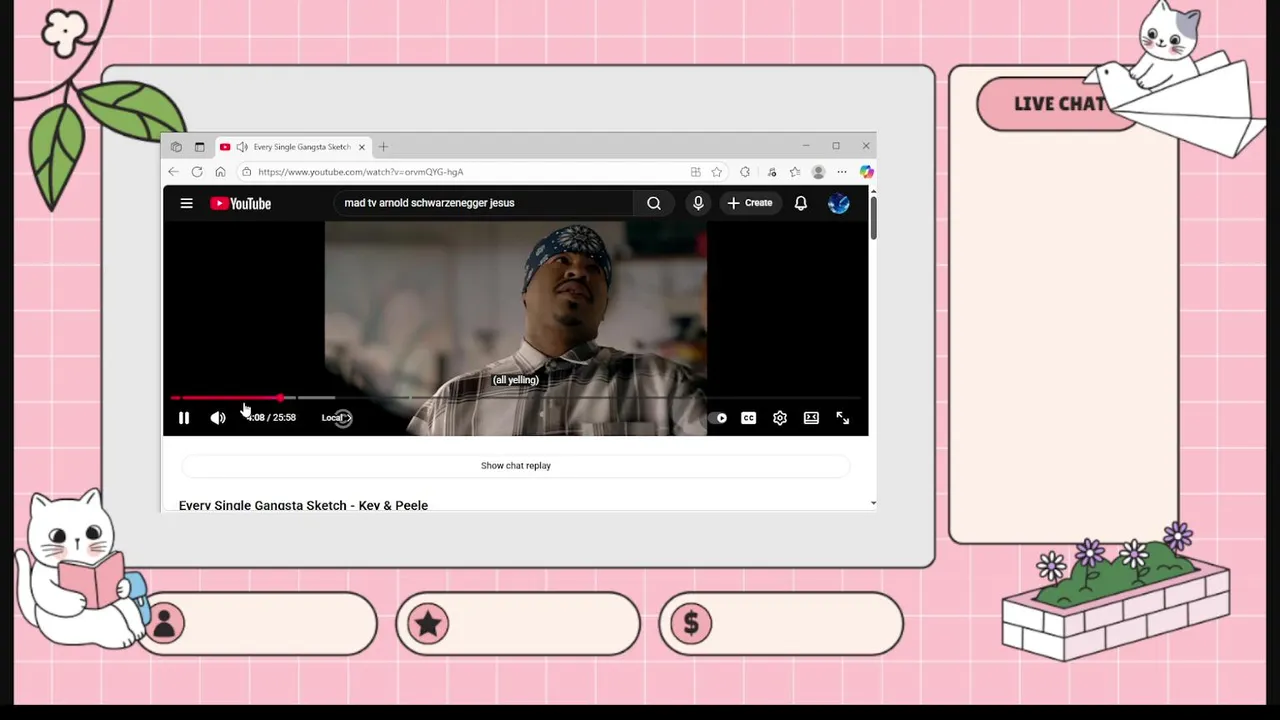The image size is (1280, 720).
Task: Go to the browser home page
Action: (220, 172)
